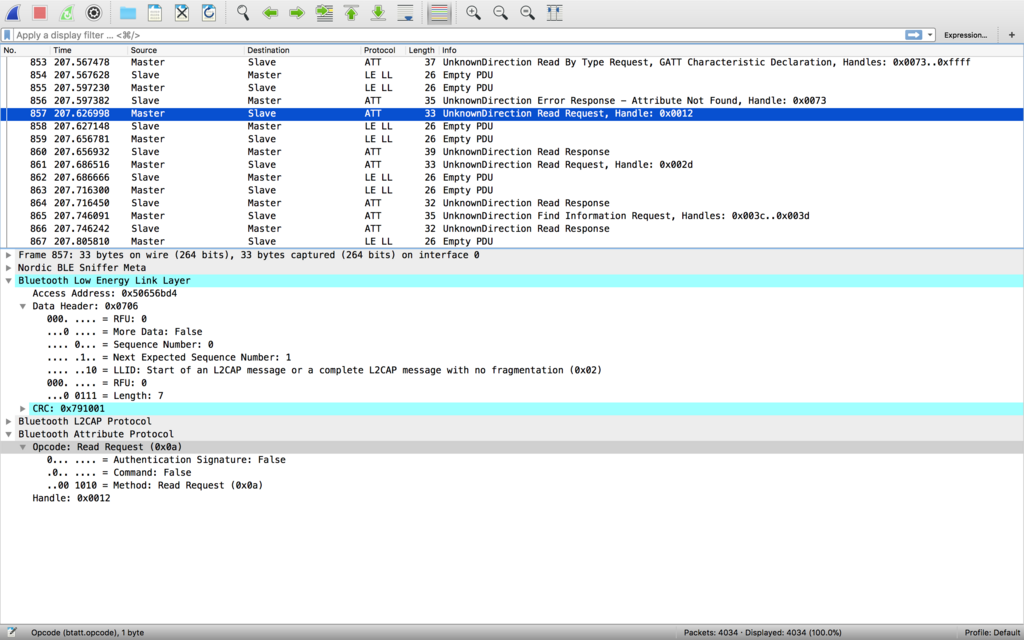
Task: Zoom in the main window text
Action: [x=473, y=12]
